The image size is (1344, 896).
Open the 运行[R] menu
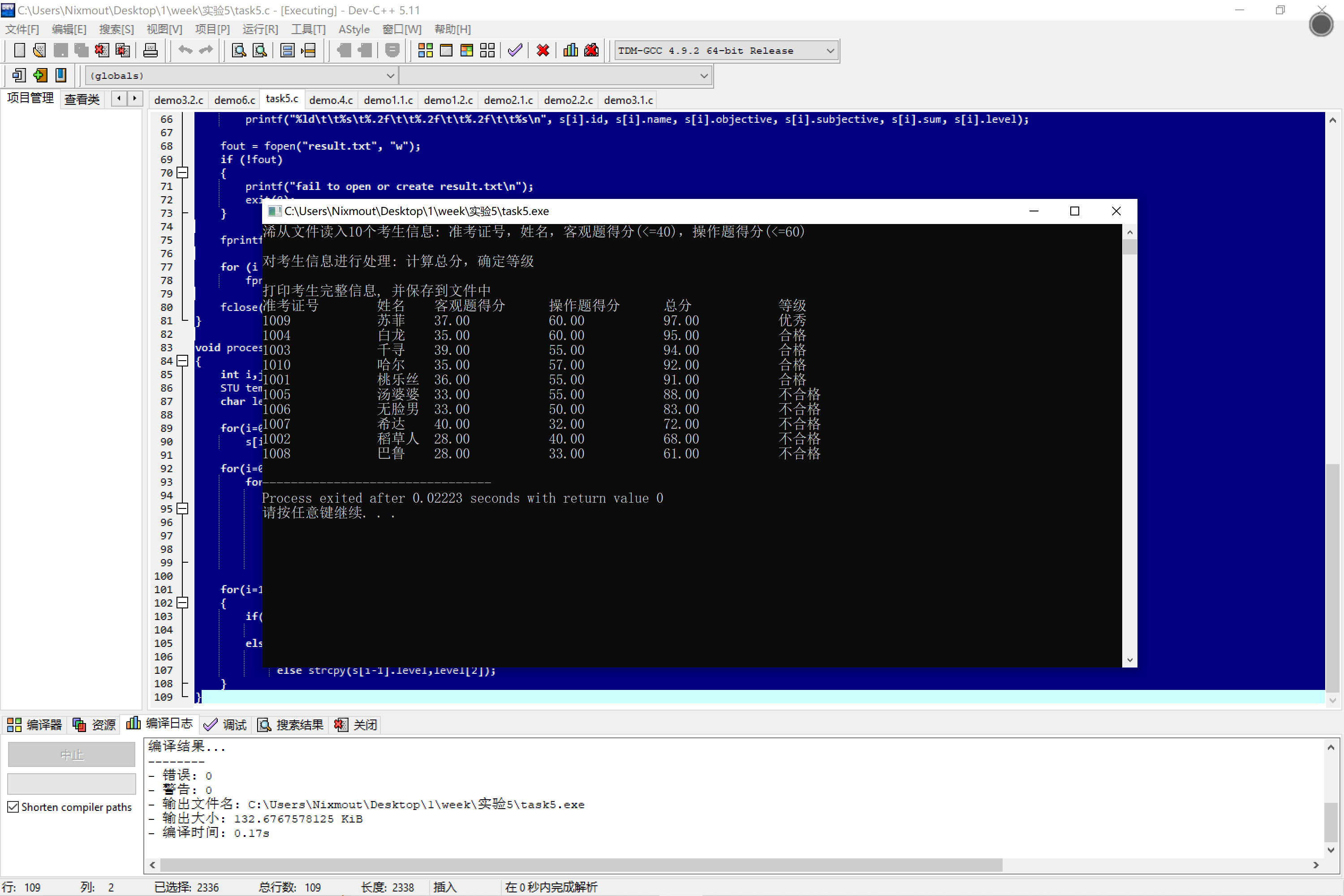coord(260,29)
